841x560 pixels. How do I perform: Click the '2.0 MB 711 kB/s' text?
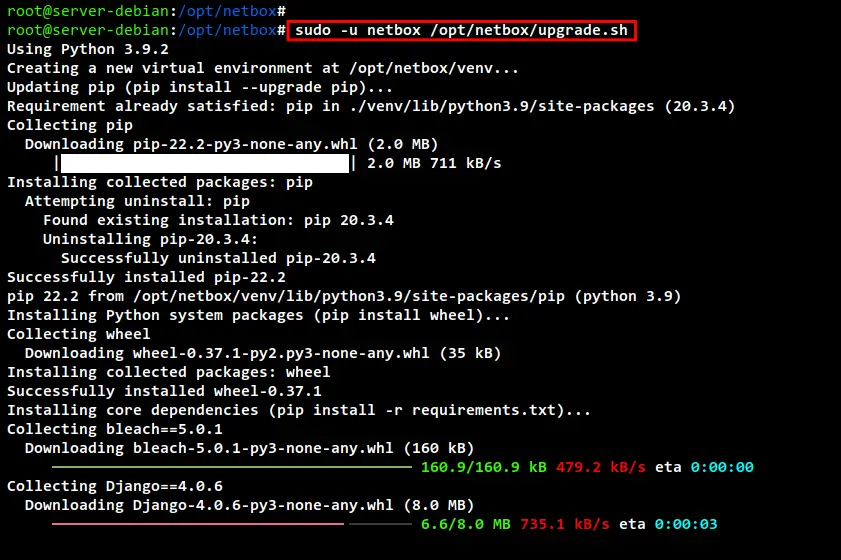click(434, 163)
